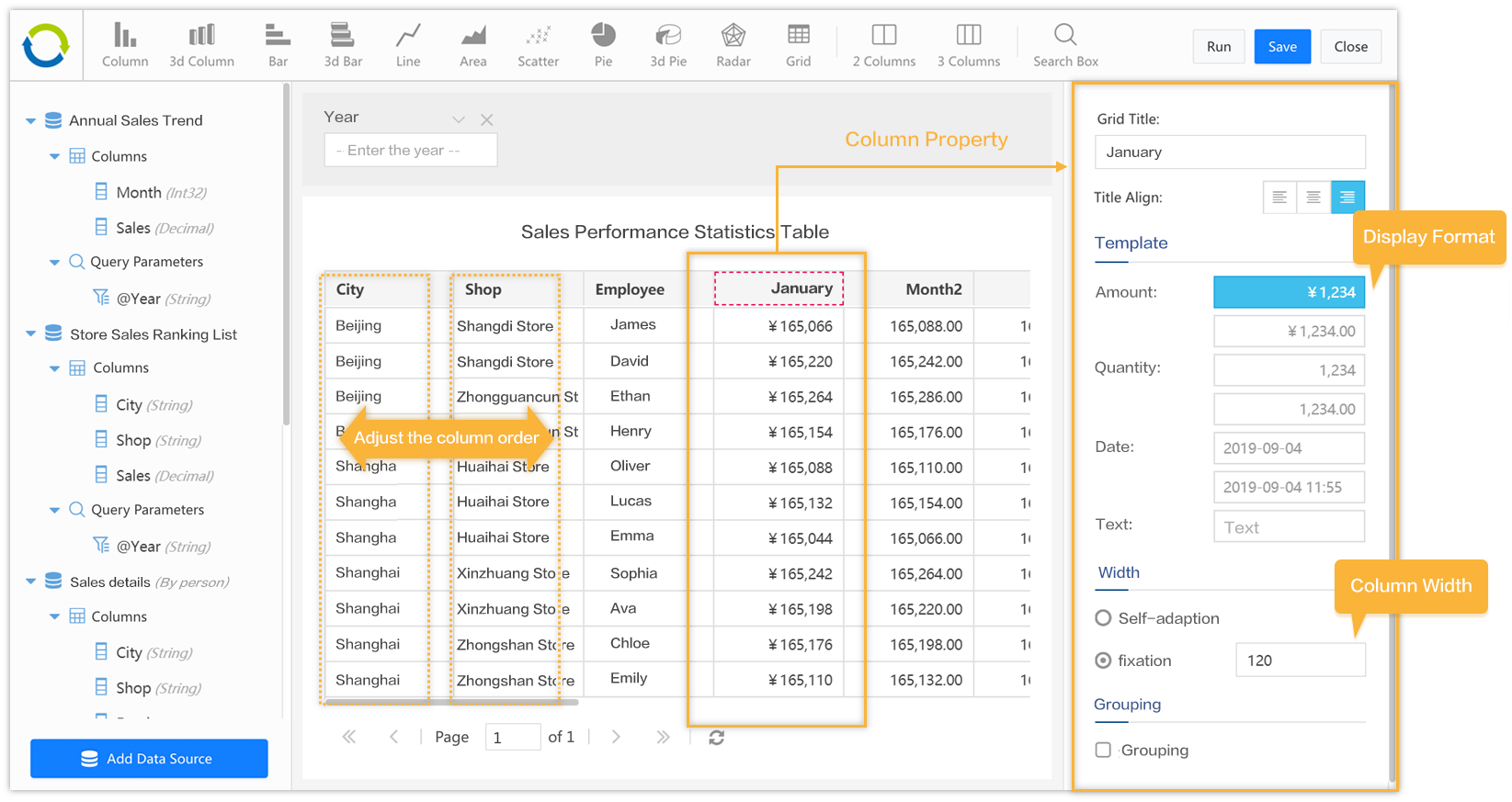Remove the Year search box
The height and width of the screenshot is (802, 1512).
(x=487, y=119)
